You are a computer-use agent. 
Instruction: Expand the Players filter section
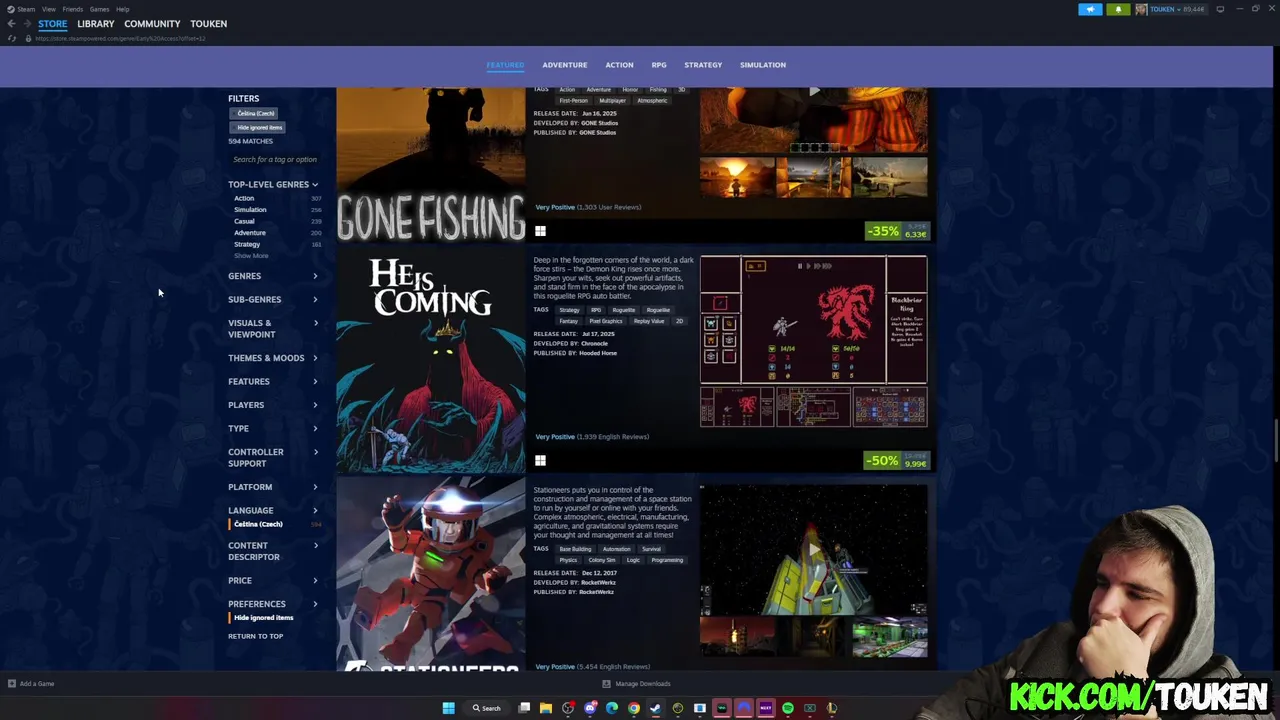point(273,405)
